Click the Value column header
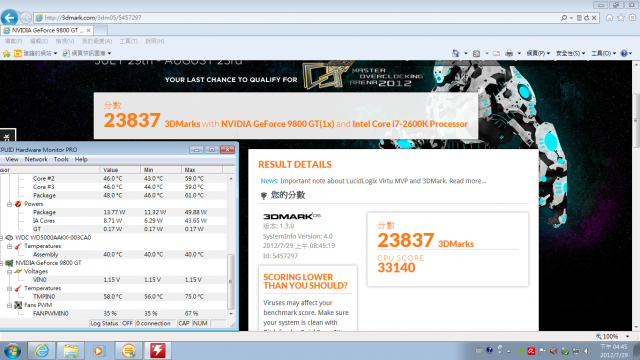 [x=120, y=170]
